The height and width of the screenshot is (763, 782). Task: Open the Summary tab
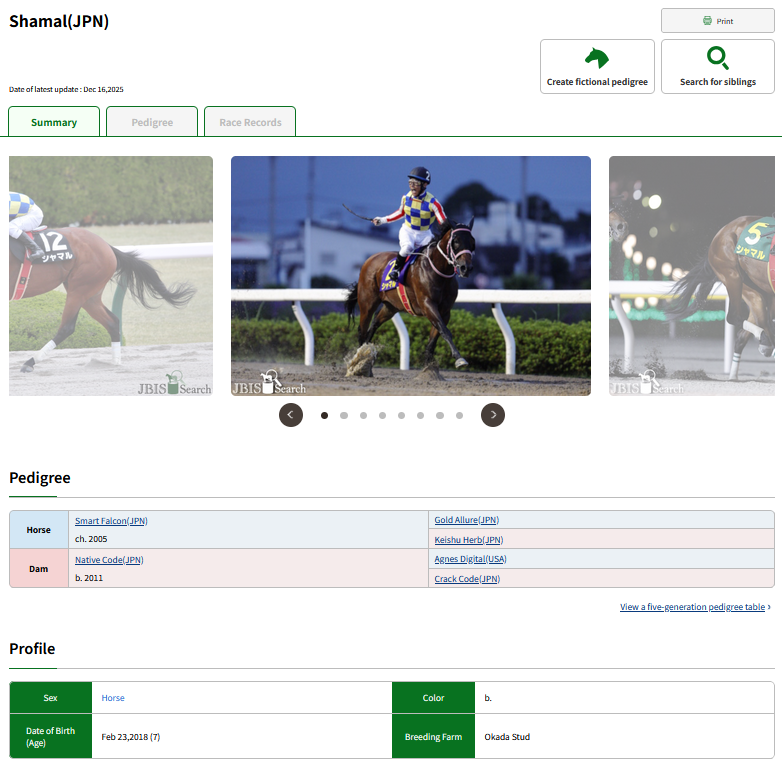[54, 121]
